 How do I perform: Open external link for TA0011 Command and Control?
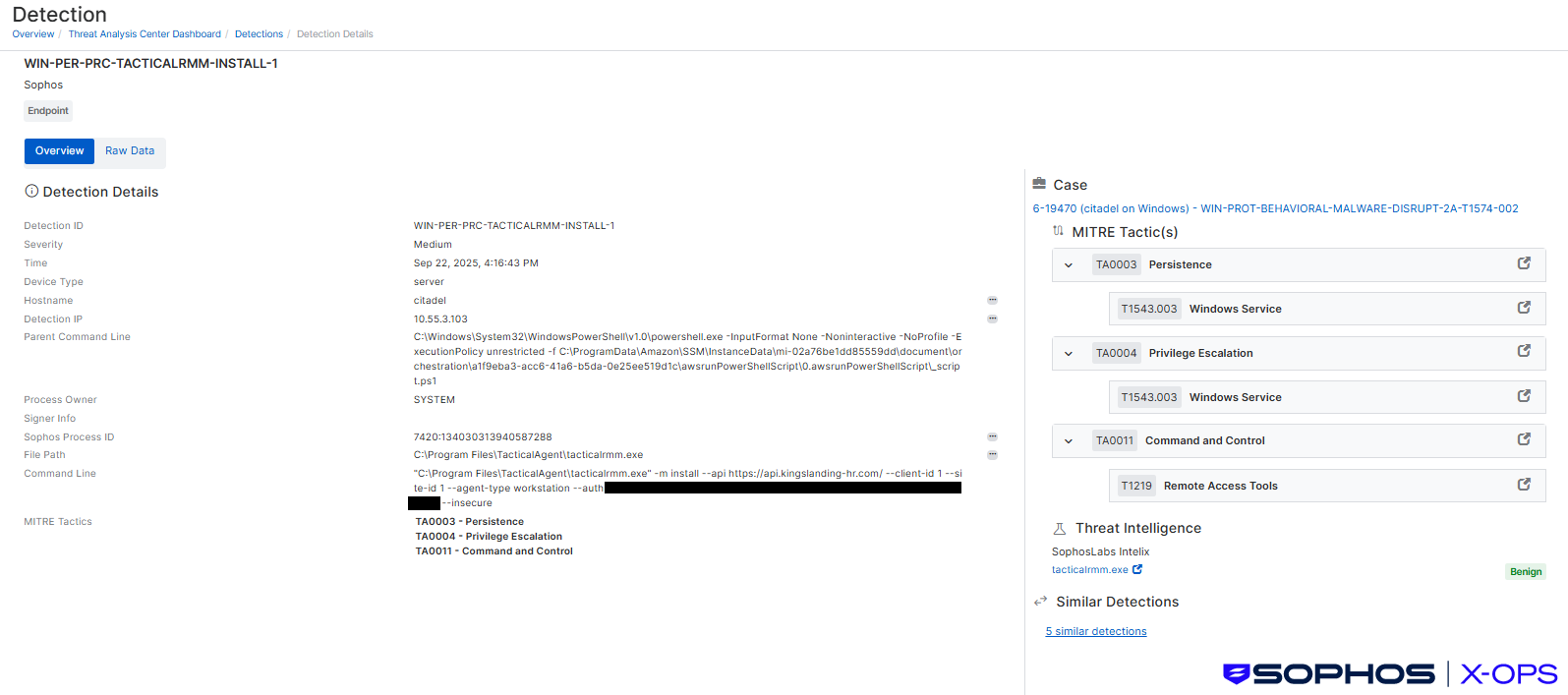tap(1524, 439)
